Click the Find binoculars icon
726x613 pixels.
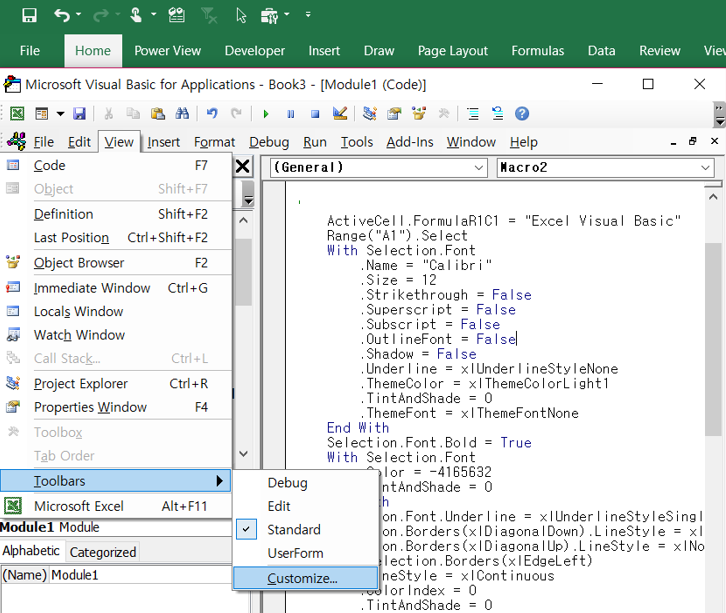[x=182, y=114]
